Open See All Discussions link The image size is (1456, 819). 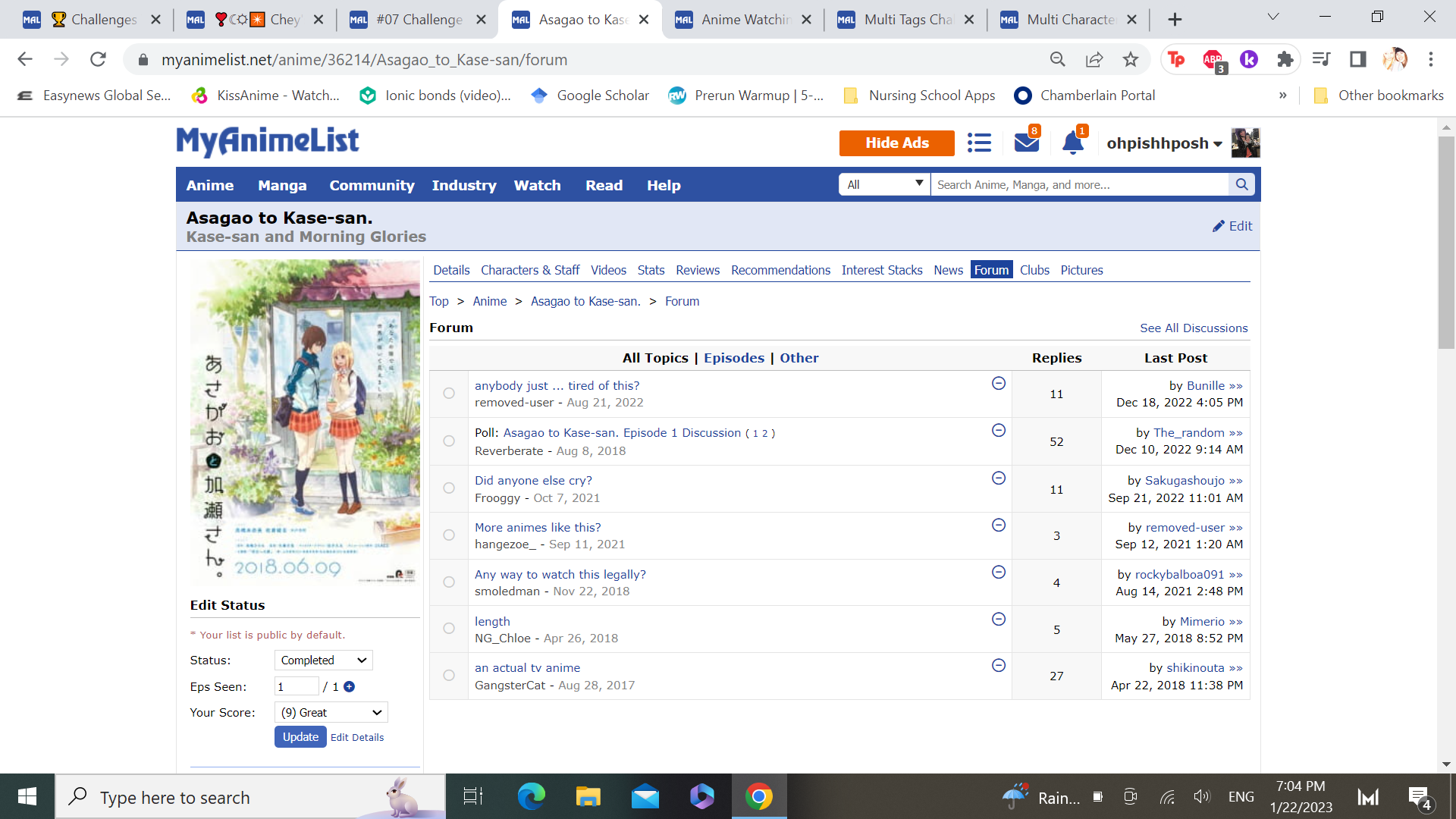point(1194,328)
